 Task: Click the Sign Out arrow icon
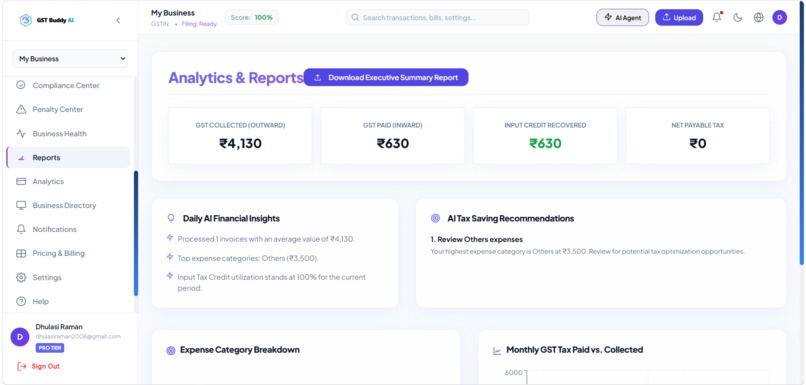tap(22, 366)
